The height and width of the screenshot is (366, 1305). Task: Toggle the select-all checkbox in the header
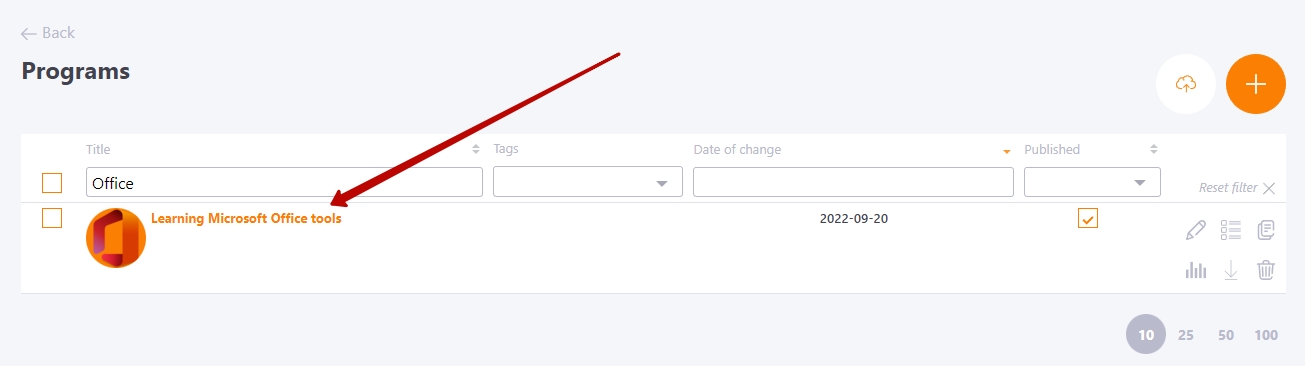[52, 183]
